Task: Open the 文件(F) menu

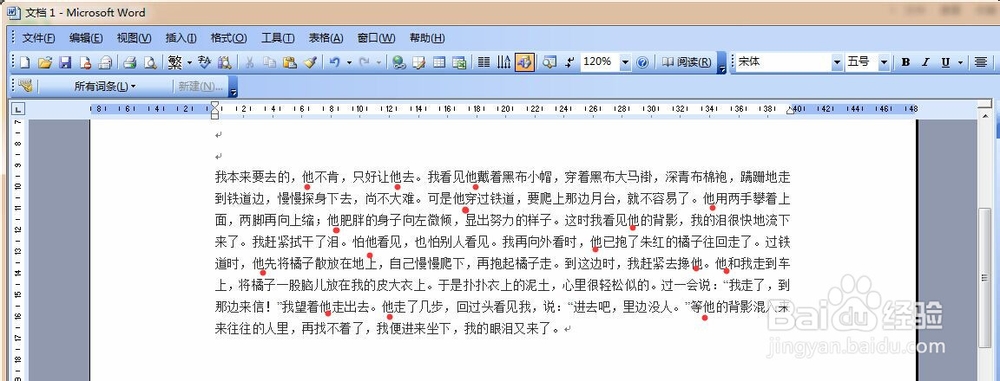Action: [x=38, y=38]
